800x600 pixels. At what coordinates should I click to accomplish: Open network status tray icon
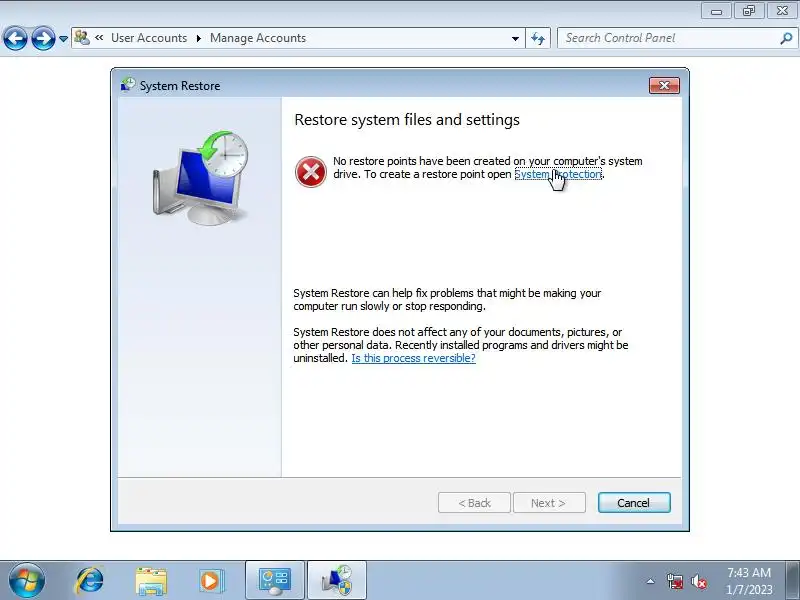point(674,581)
